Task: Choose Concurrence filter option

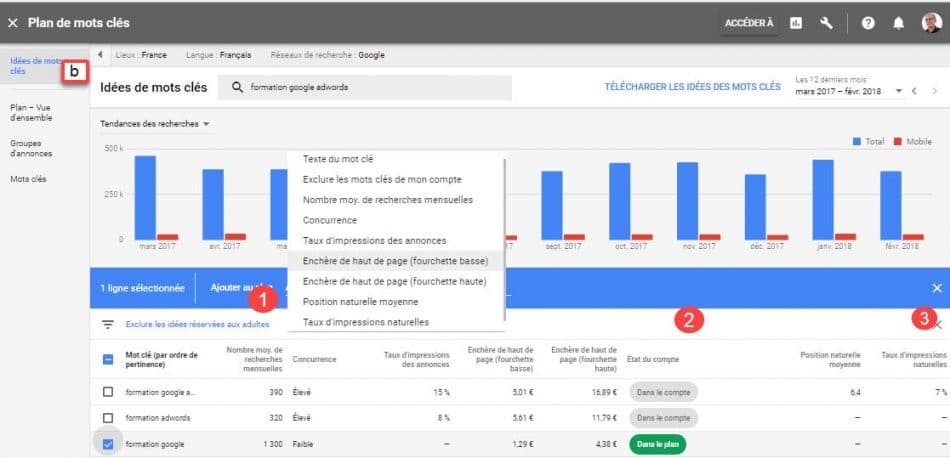Action: click(330, 221)
